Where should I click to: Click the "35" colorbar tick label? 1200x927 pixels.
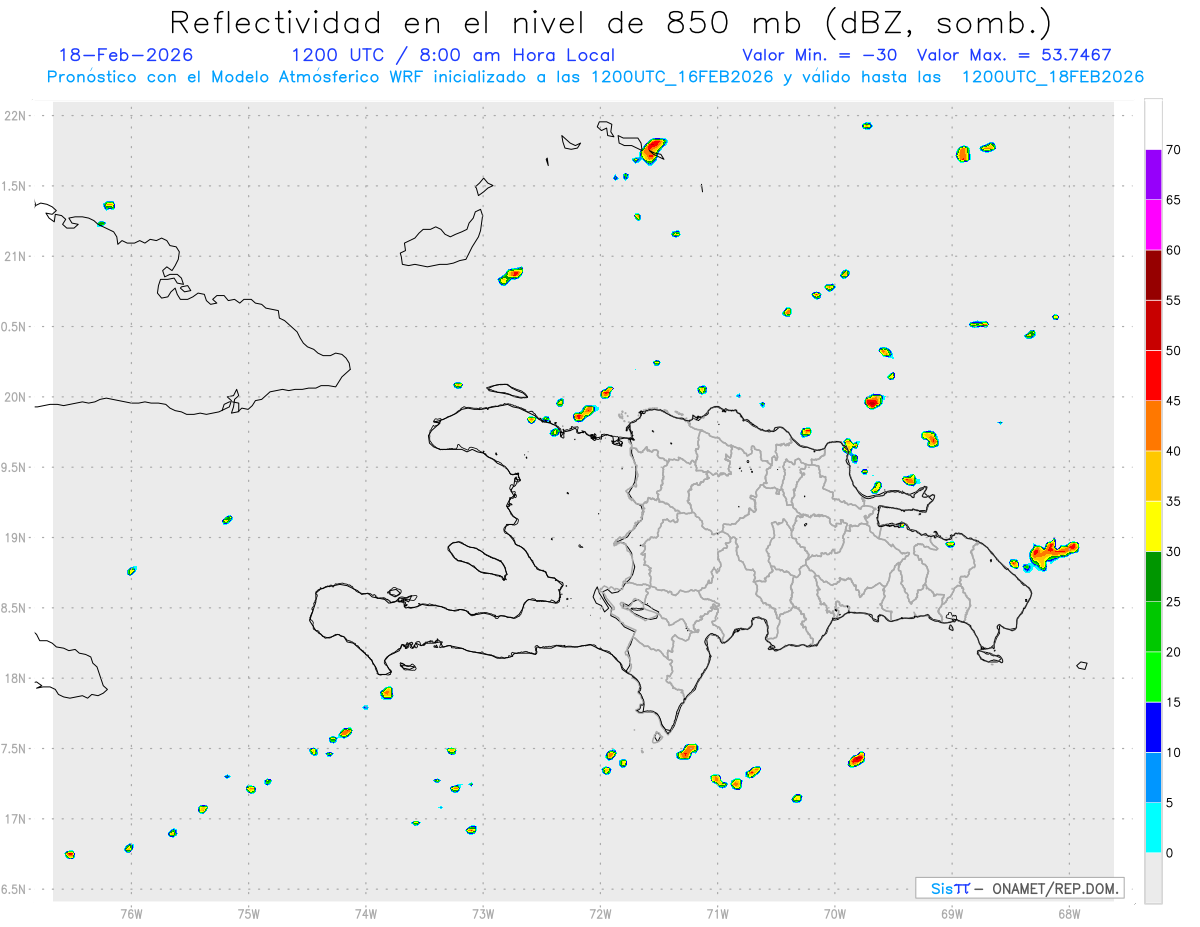click(x=1173, y=501)
